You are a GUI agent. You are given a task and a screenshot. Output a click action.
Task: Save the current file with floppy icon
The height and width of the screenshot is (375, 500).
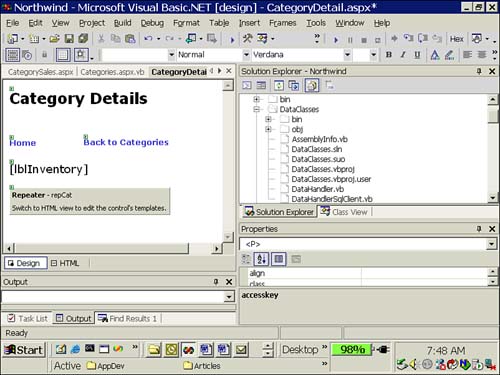(x=69, y=39)
